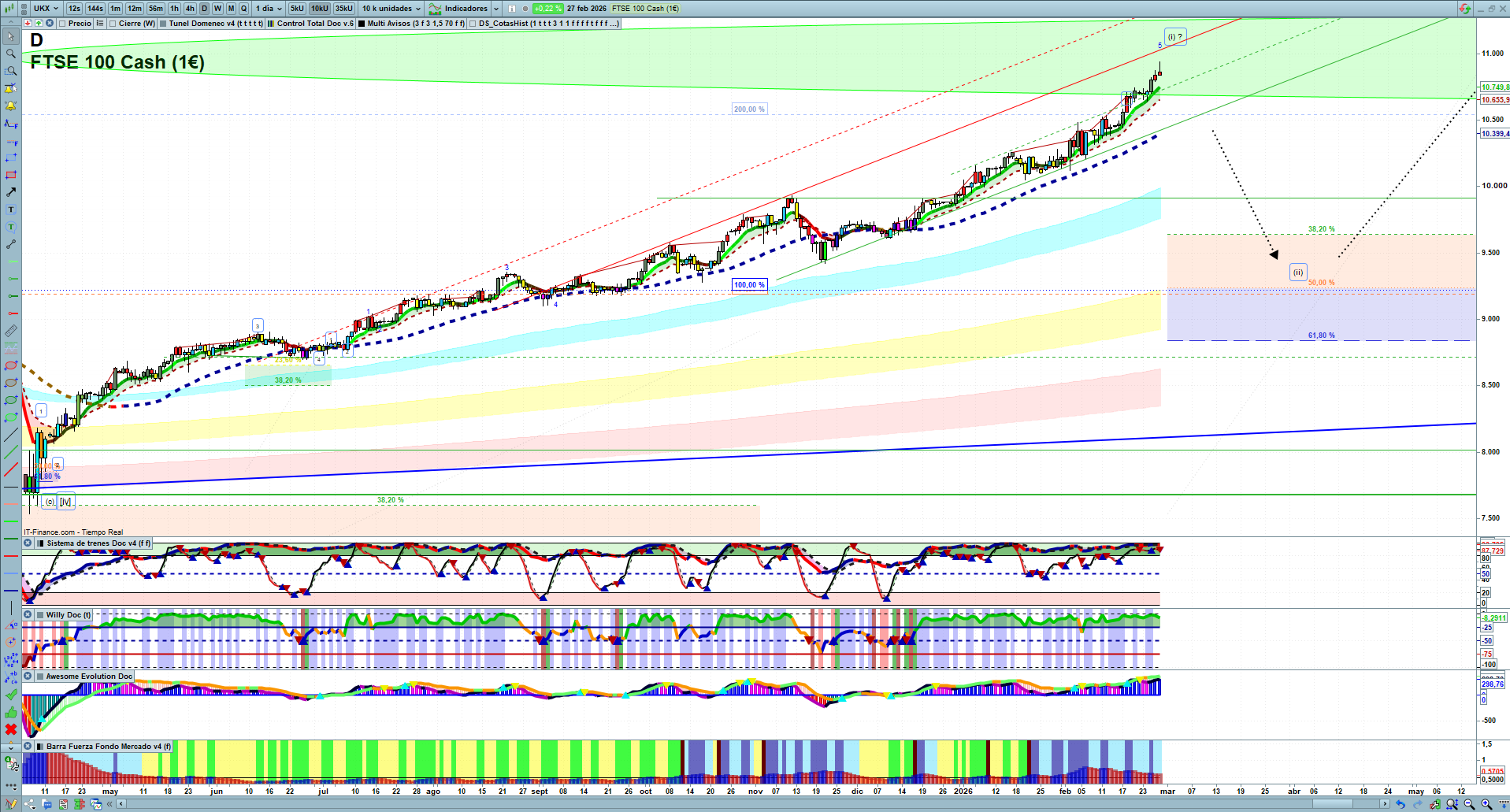Select the magnifying glass zoom tool
Screen dimensions: 1510x812
(11, 54)
